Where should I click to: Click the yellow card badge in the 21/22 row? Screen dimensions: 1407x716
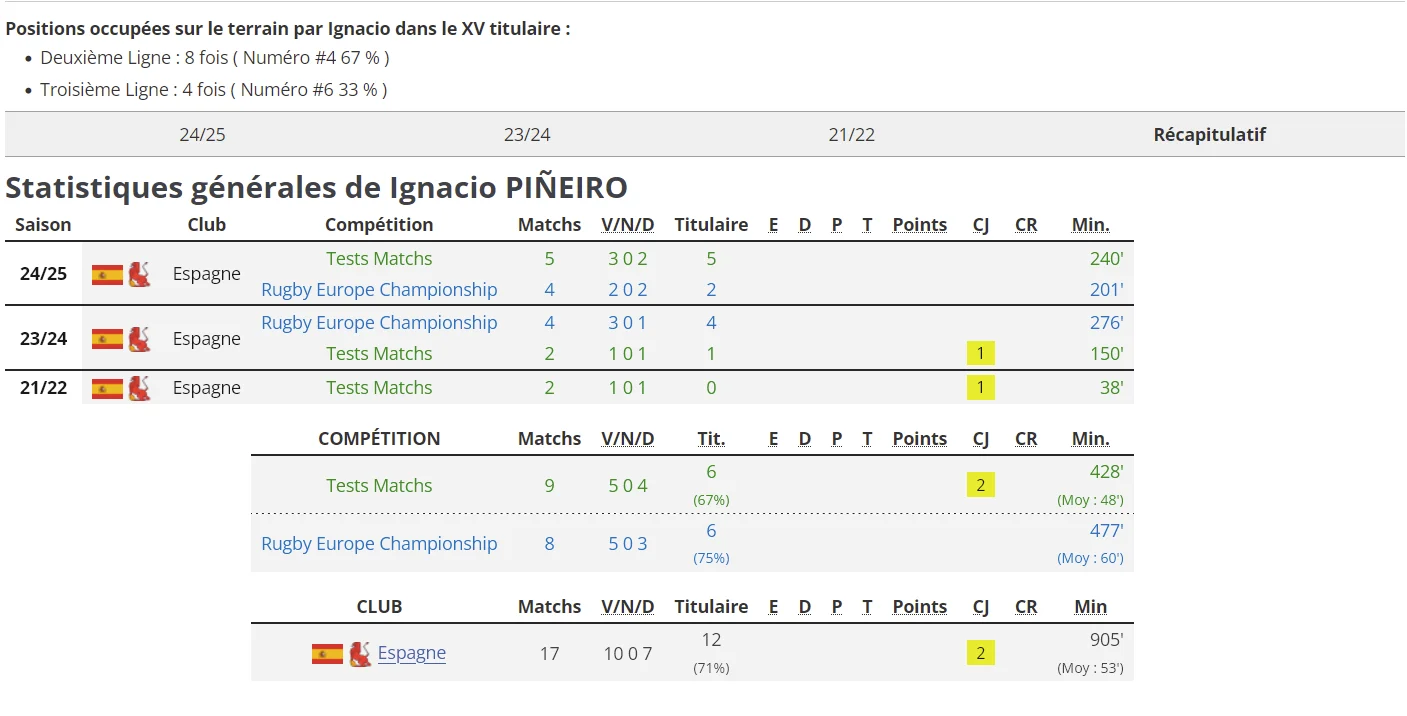[x=981, y=387]
